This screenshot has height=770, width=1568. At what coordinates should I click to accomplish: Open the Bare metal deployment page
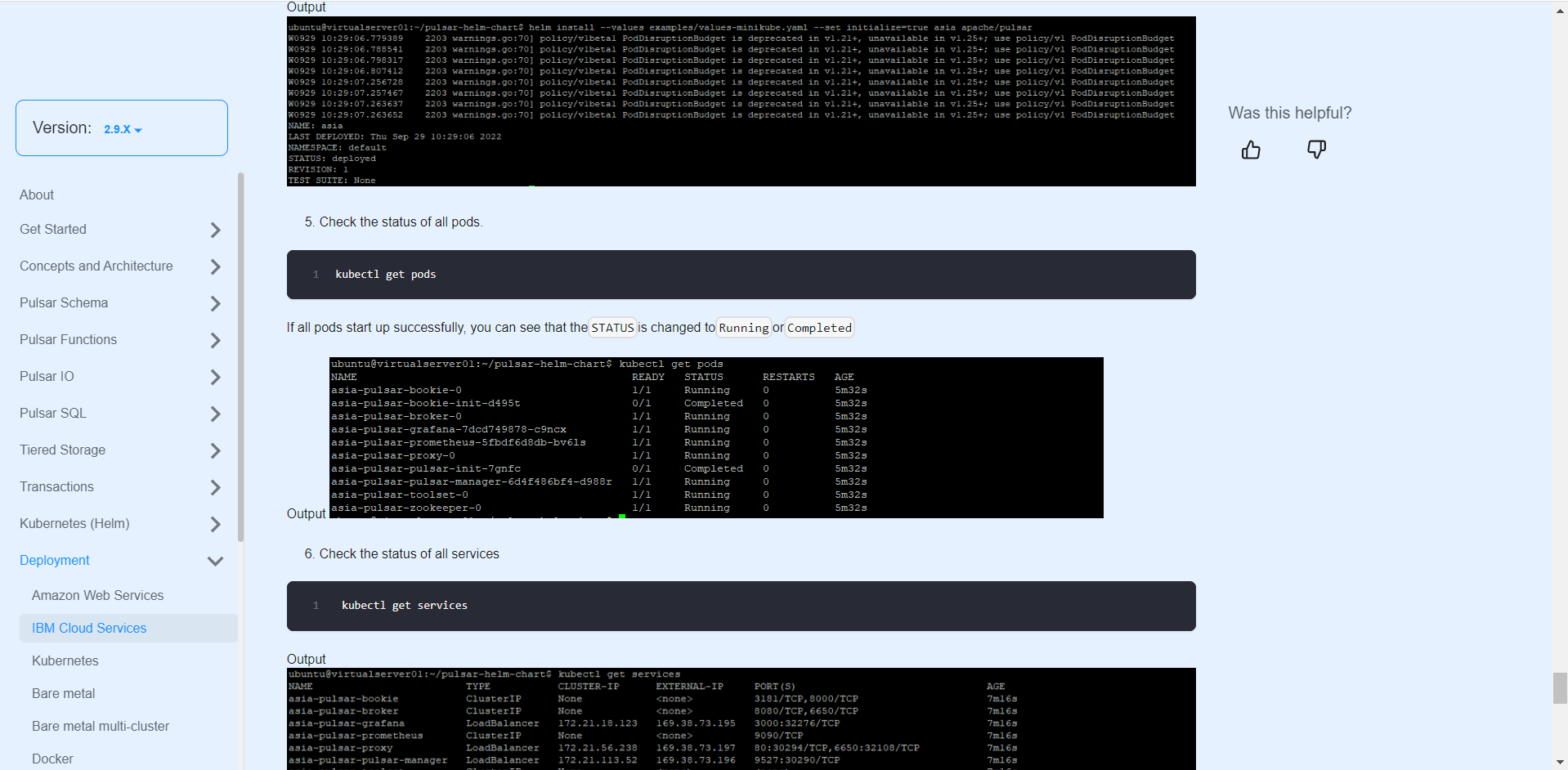[x=63, y=693]
